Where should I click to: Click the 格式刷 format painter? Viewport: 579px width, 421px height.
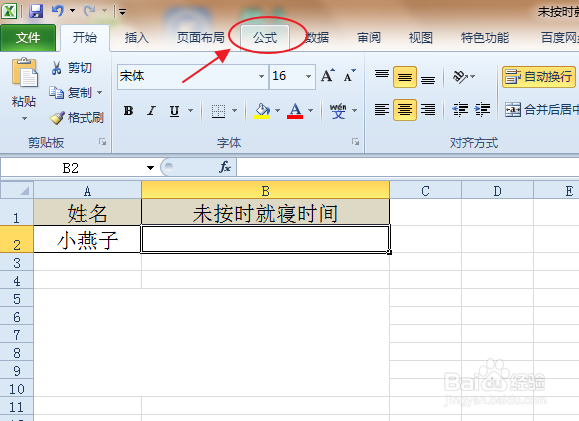pyautogui.click(x=77, y=118)
